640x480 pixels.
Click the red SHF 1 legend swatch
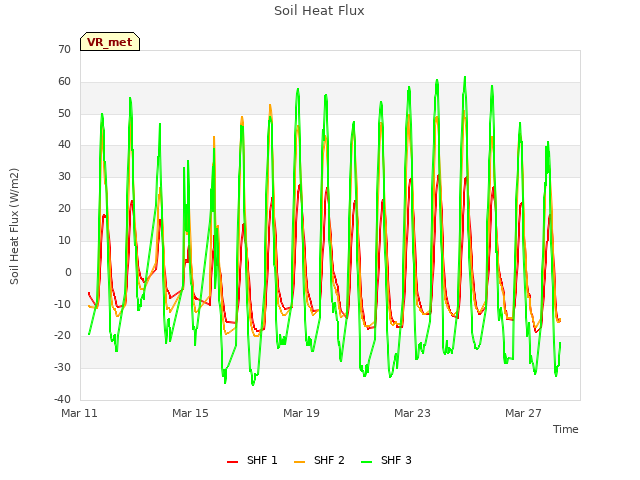(232, 462)
